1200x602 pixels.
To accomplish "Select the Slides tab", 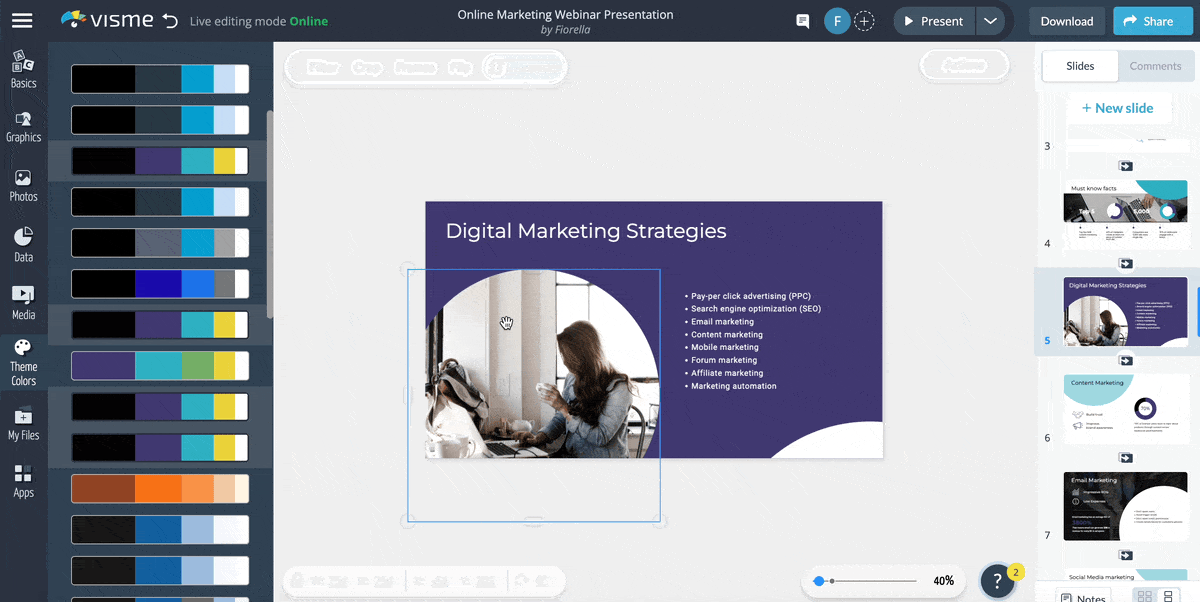I will click(1080, 66).
